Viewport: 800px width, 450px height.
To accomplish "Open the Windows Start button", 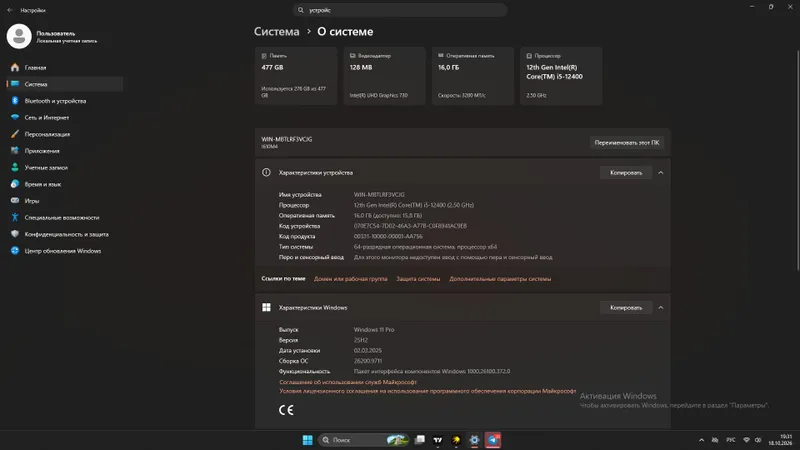I will 307,440.
